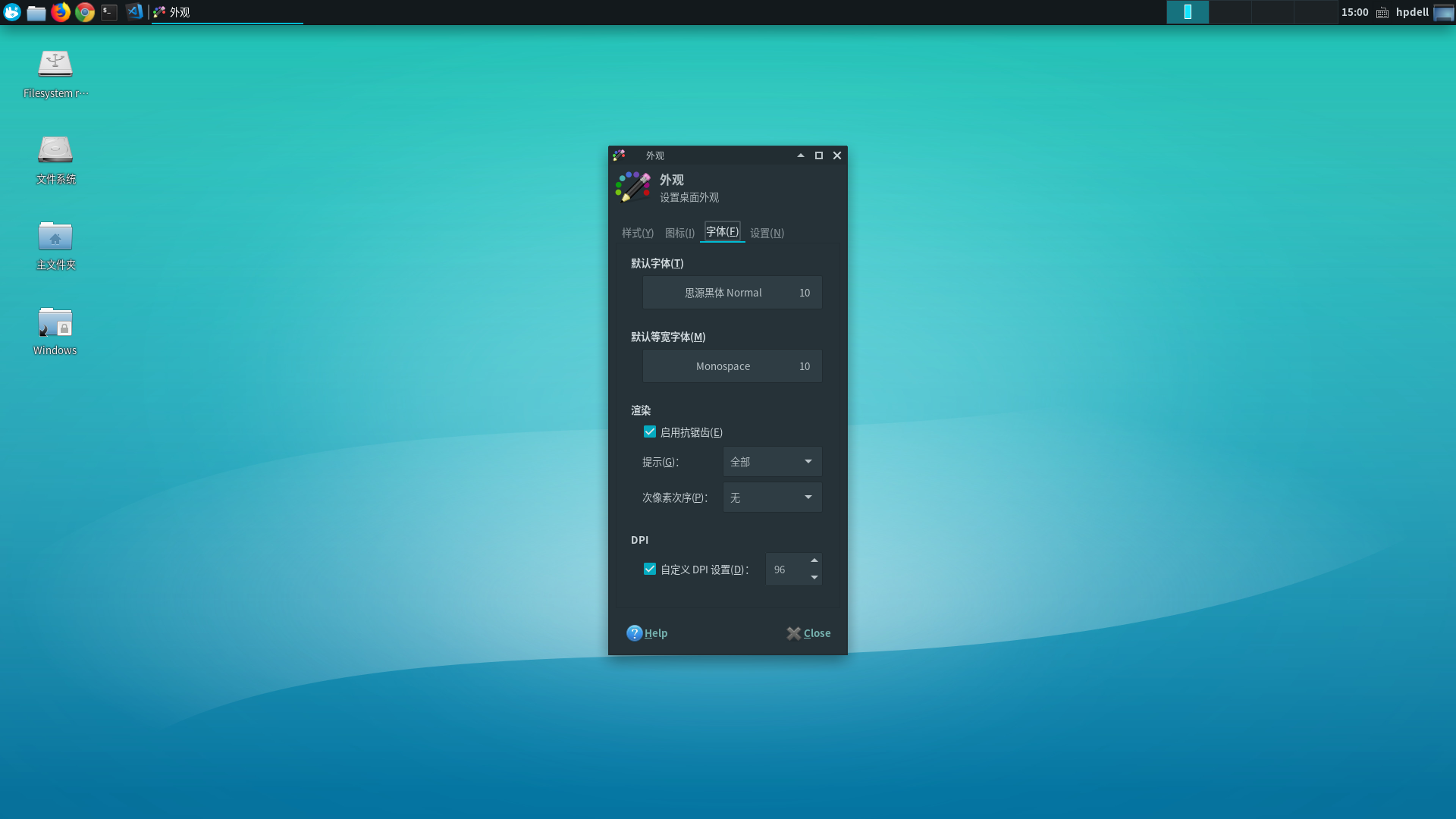Open the Firefox browser from panel
This screenshot has width=1456, height=819.
61,12
